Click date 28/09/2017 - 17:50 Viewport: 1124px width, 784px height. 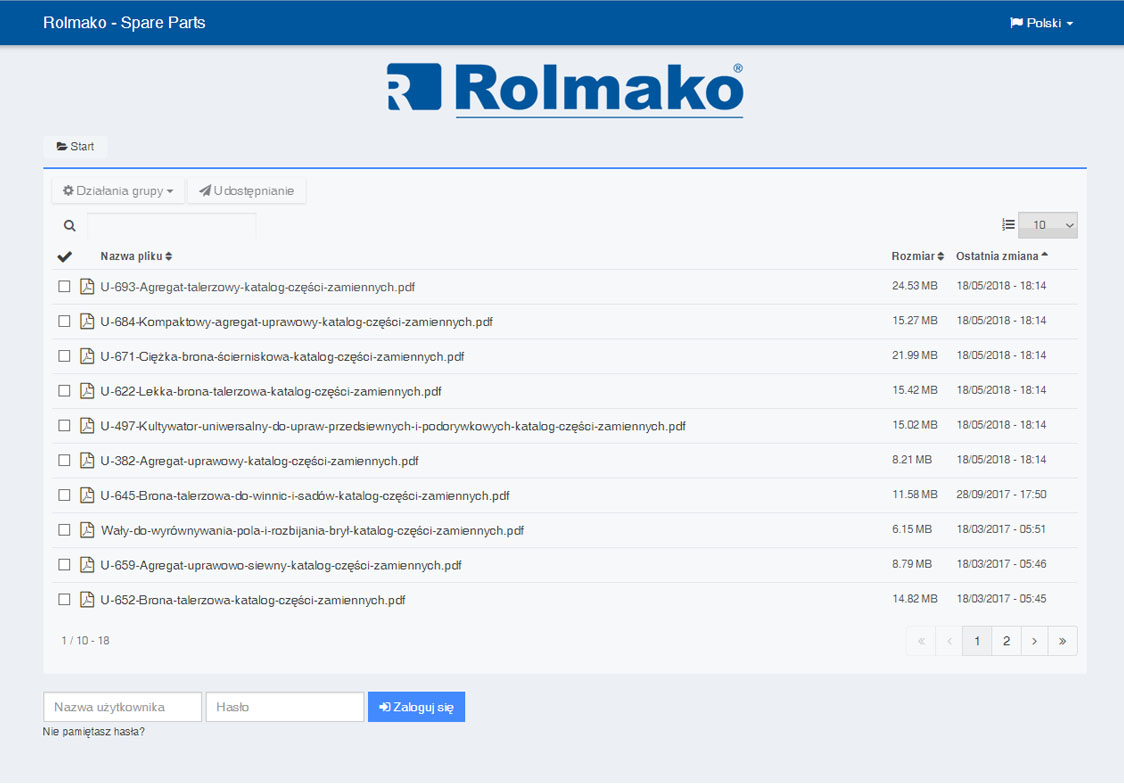[x=1001, y=494]
